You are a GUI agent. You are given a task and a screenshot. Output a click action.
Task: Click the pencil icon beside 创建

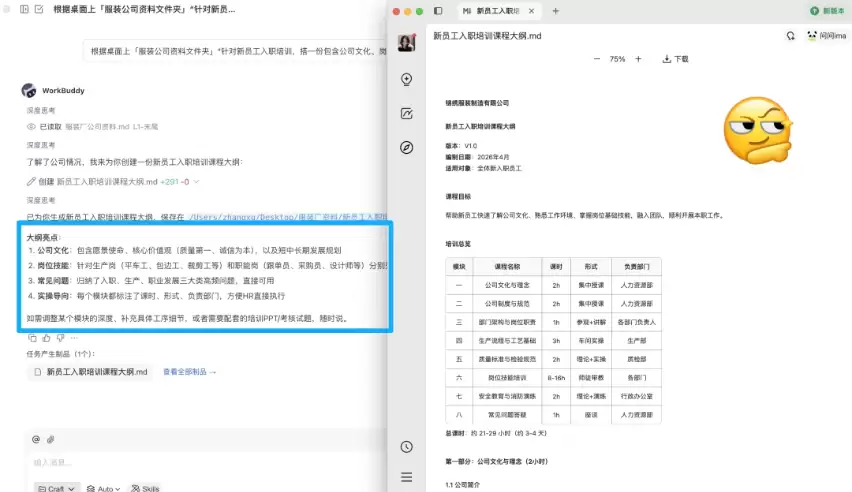coord(31,182)
